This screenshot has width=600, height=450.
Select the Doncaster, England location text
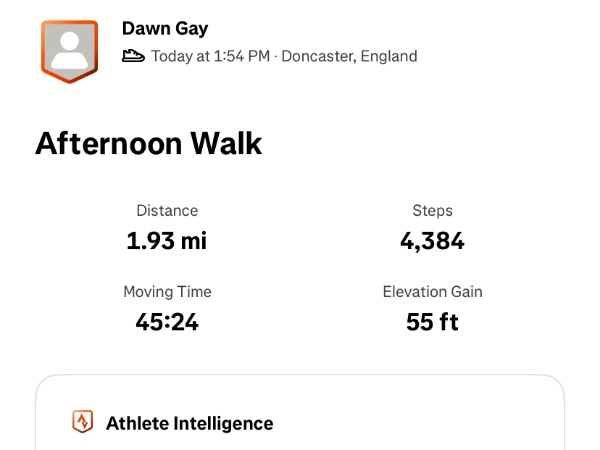[x=349, y=56]
